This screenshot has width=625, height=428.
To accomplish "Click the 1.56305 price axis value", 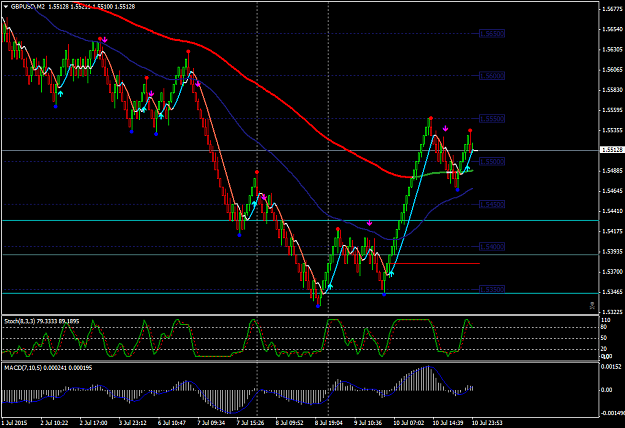I will coord(613,50).
